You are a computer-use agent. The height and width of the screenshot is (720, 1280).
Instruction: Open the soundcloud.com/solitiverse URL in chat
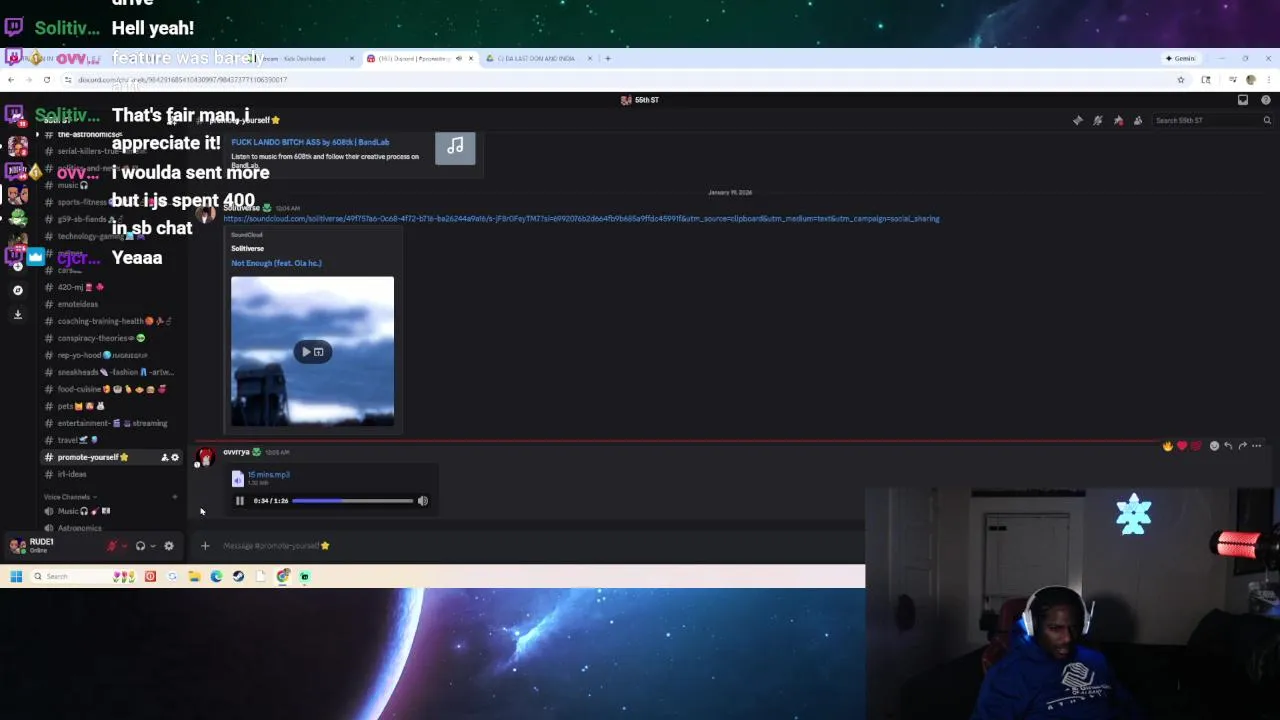pyautogui.click(x=581, y=218)
